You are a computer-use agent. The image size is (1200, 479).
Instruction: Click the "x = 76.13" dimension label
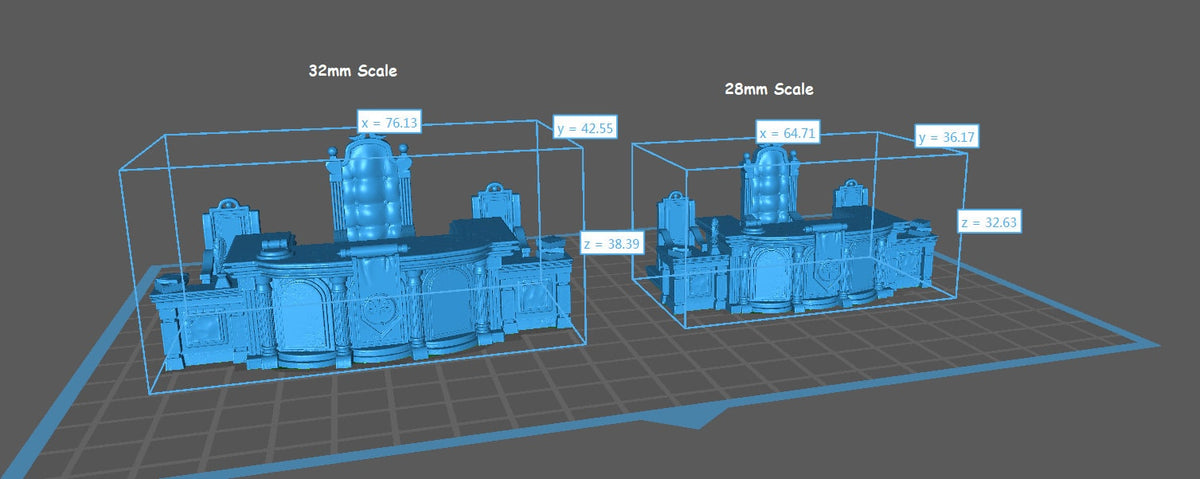click(x=389, y=122)
